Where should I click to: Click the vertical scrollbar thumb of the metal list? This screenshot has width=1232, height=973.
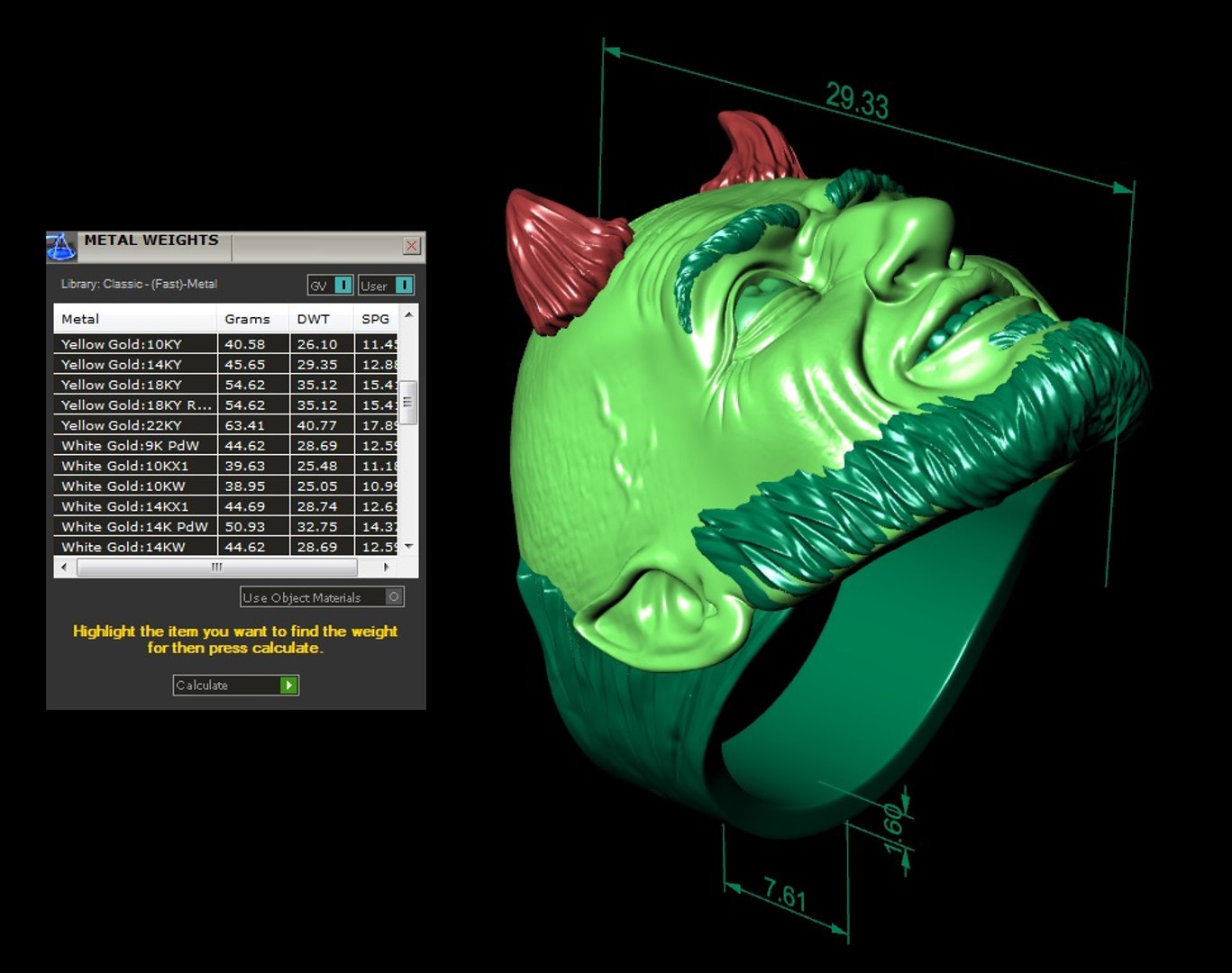(408, 402)
